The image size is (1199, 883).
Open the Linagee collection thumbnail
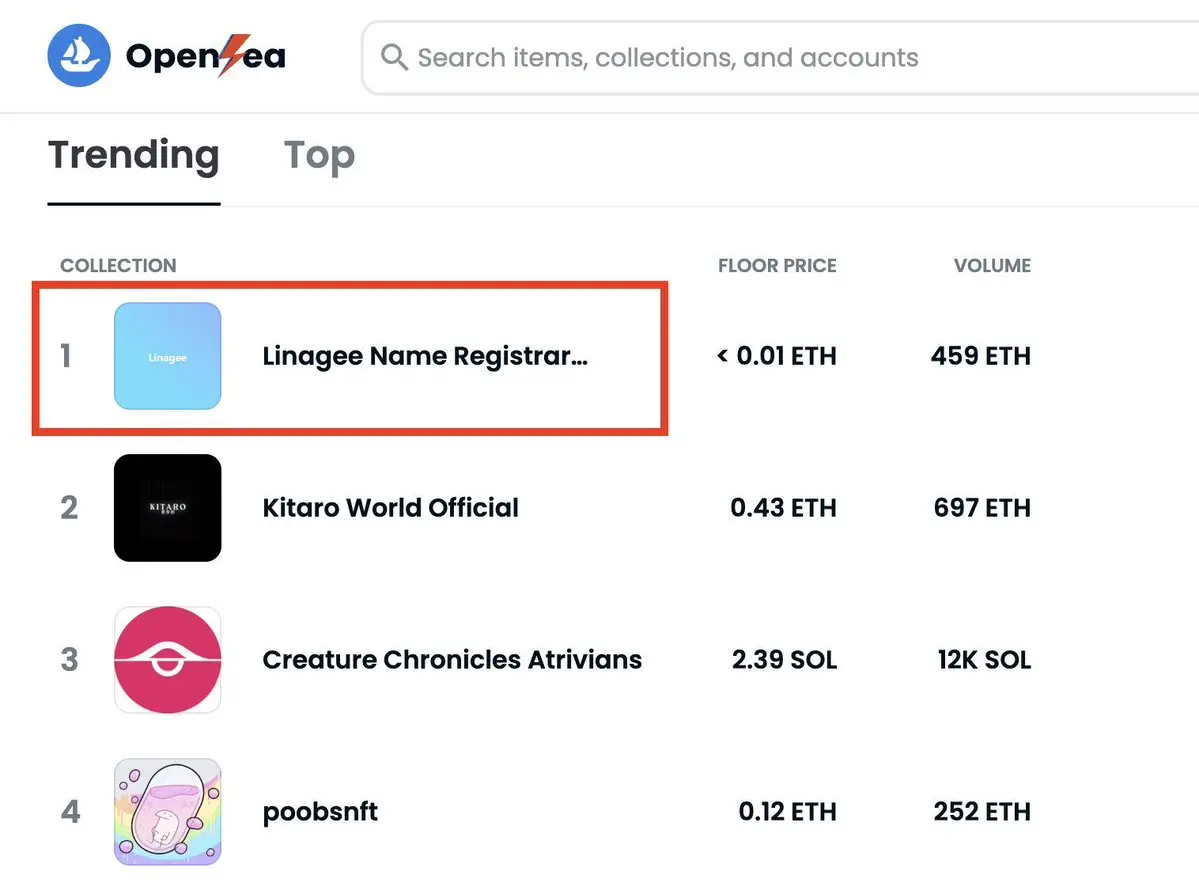point(167,356)
